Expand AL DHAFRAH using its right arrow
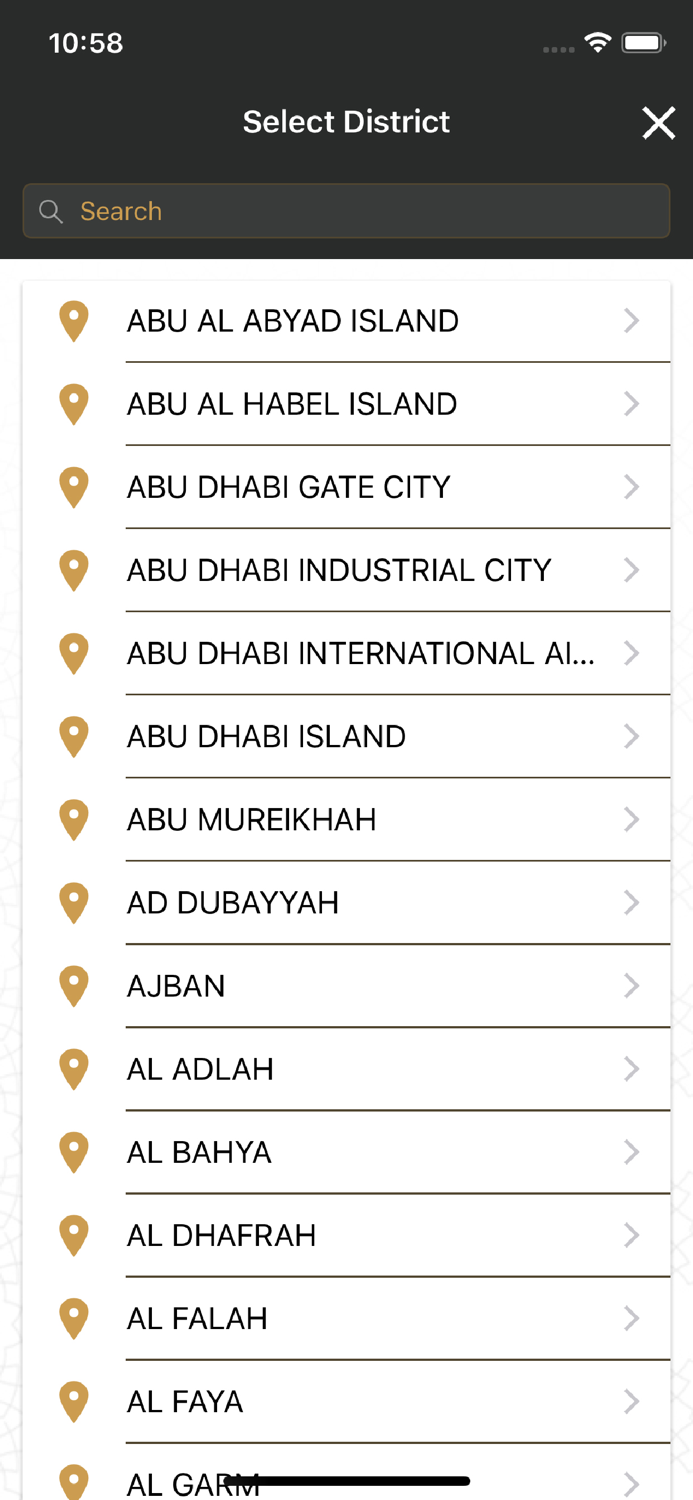Screen dimensions: 693x1500 coord(631,1235)
